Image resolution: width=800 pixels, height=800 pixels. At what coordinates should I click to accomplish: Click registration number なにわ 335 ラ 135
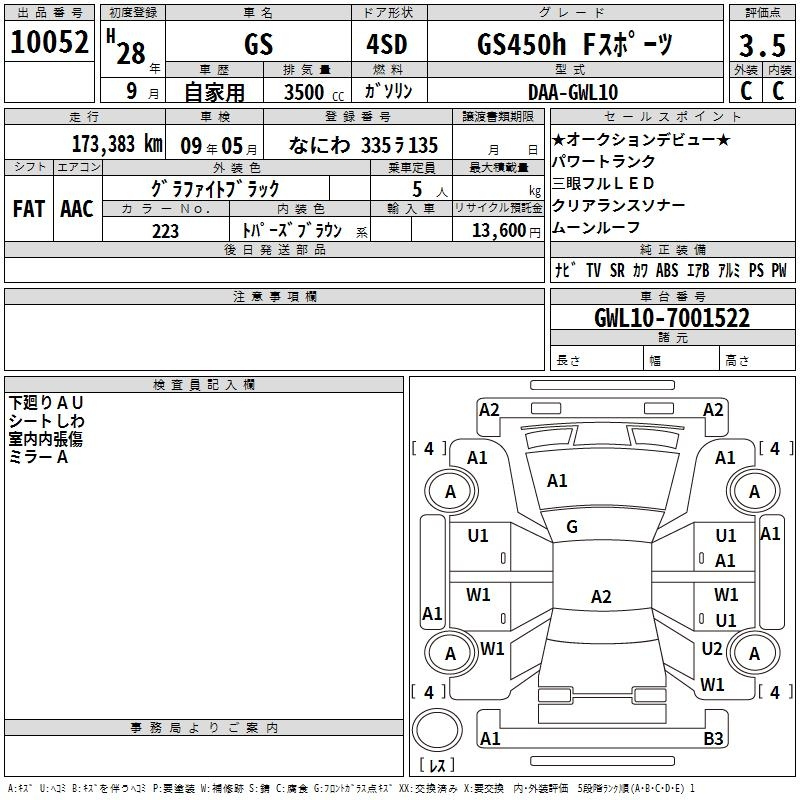point(363,145)
